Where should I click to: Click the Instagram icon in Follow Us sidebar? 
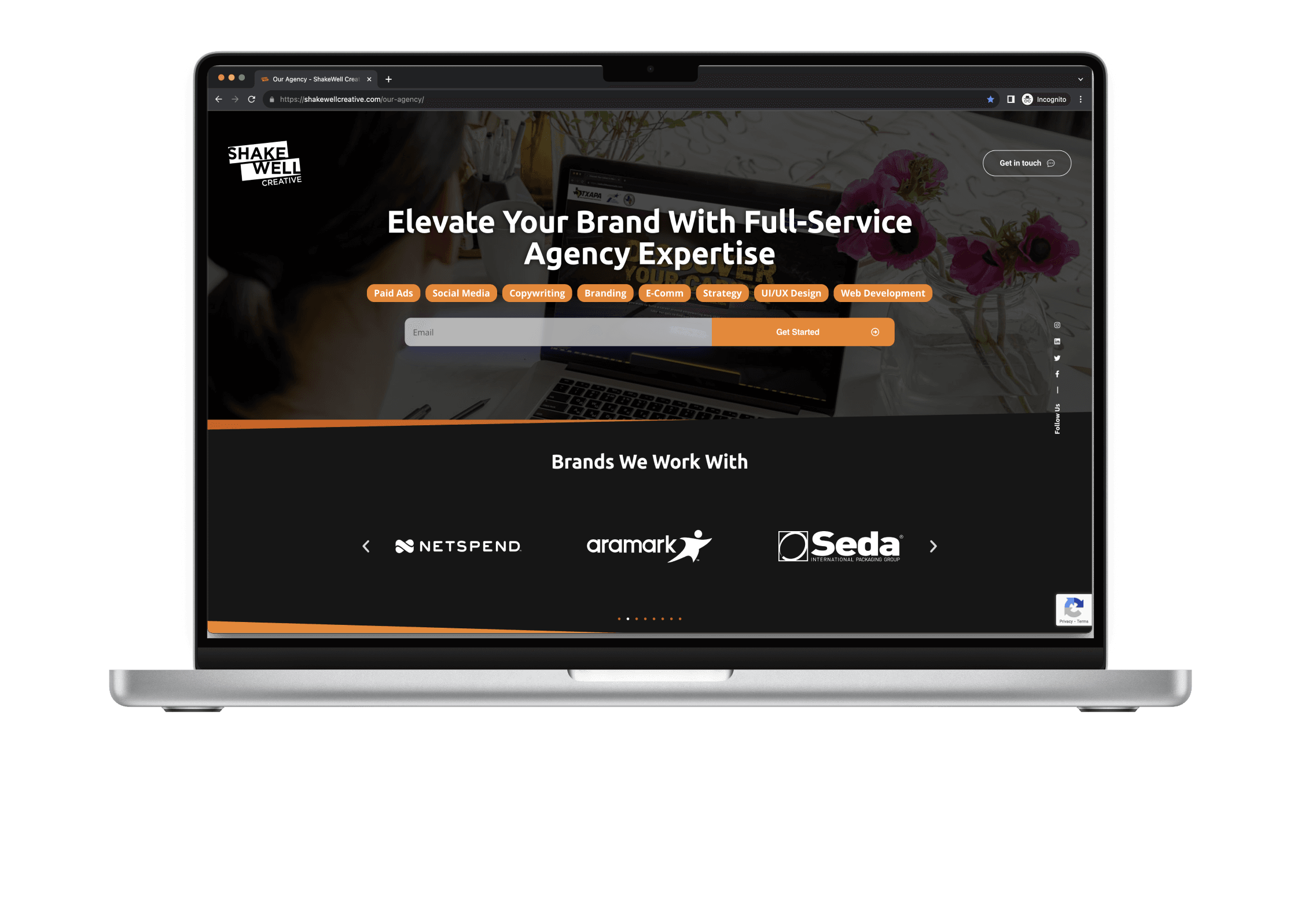1057,325
